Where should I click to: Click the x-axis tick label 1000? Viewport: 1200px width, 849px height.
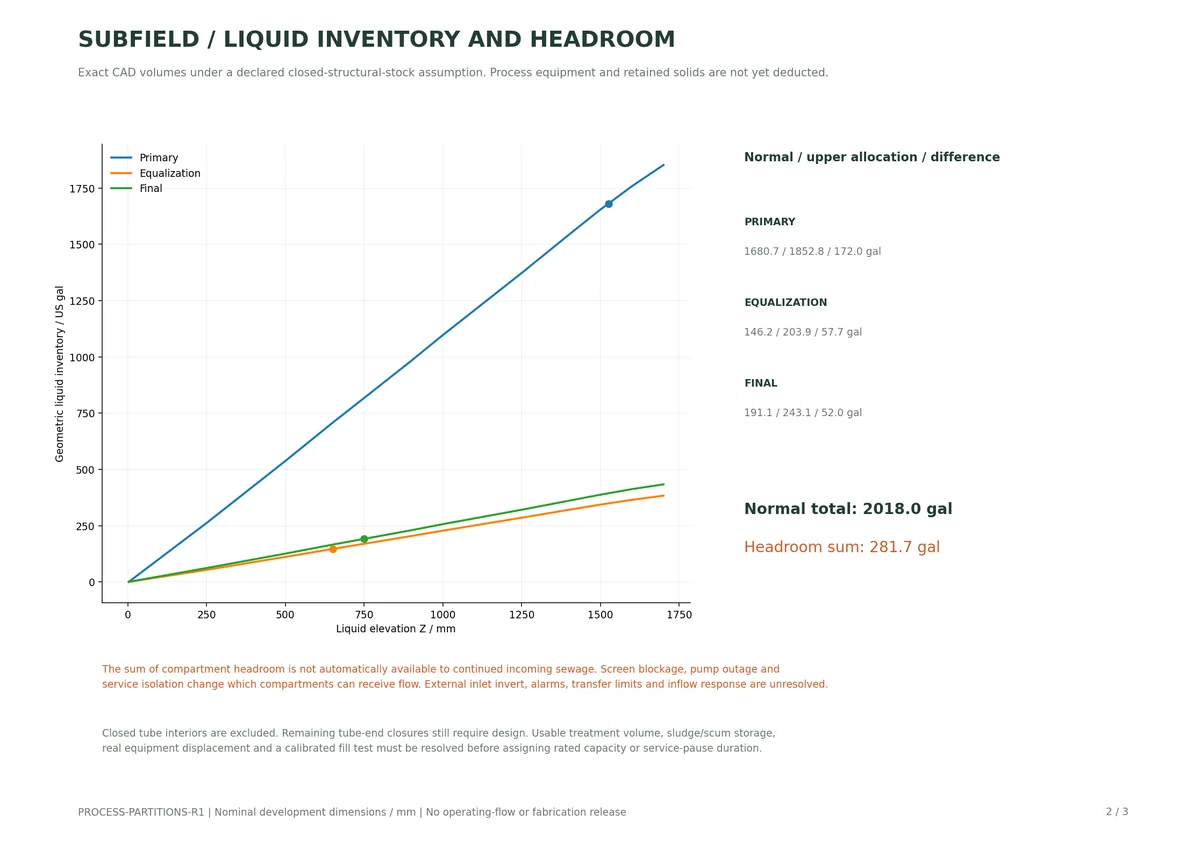(443, 615)
